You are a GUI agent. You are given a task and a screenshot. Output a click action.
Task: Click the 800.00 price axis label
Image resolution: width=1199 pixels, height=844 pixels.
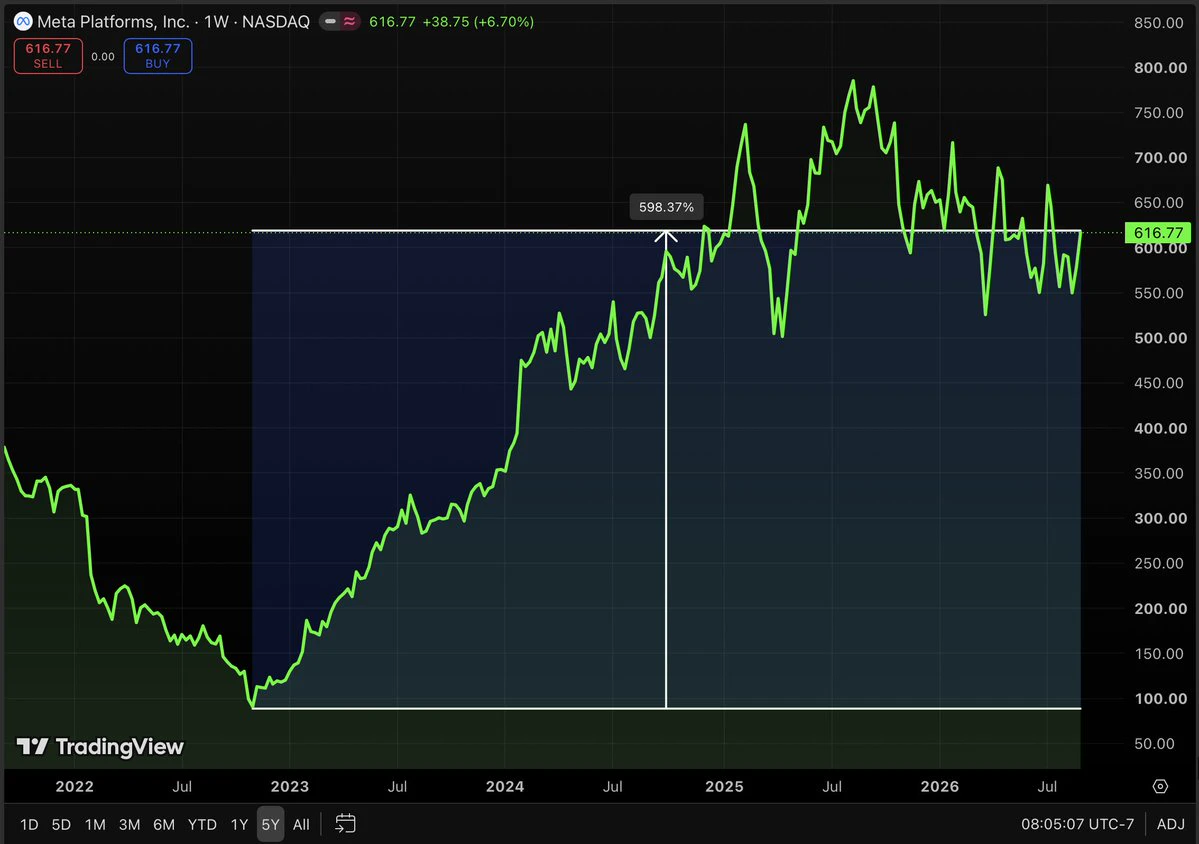(1160, 68)
